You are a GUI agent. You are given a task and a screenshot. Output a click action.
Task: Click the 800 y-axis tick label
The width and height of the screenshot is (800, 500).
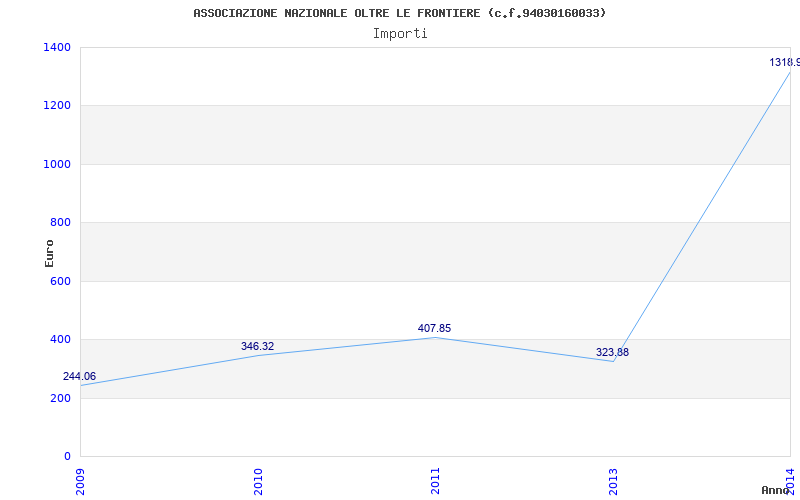pyautogui.click(x=60, y=222)
